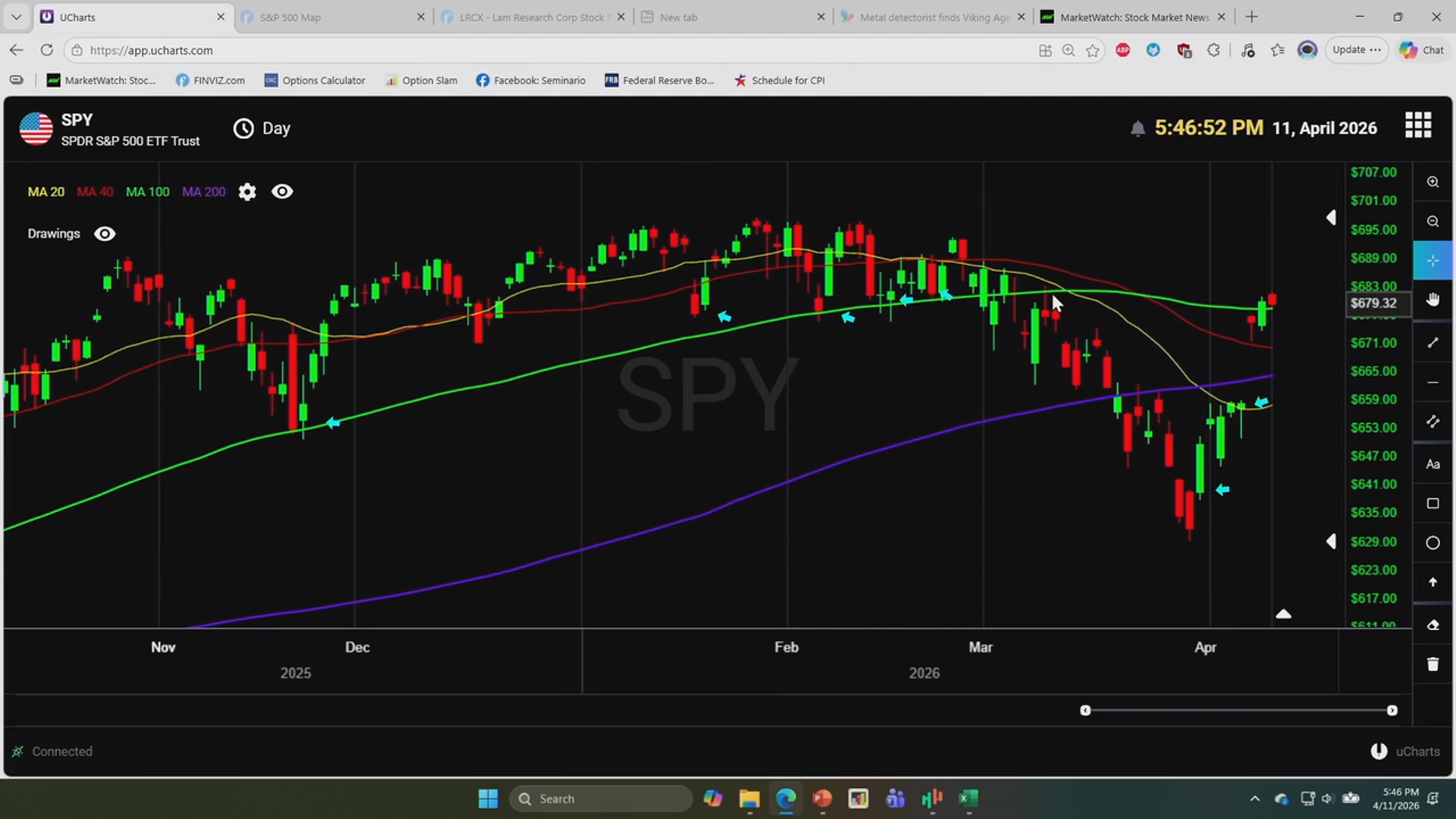Screen dimensions: 1456x819
Task: Click the Windows taskbar search box
Action: [x=601, y=799]
